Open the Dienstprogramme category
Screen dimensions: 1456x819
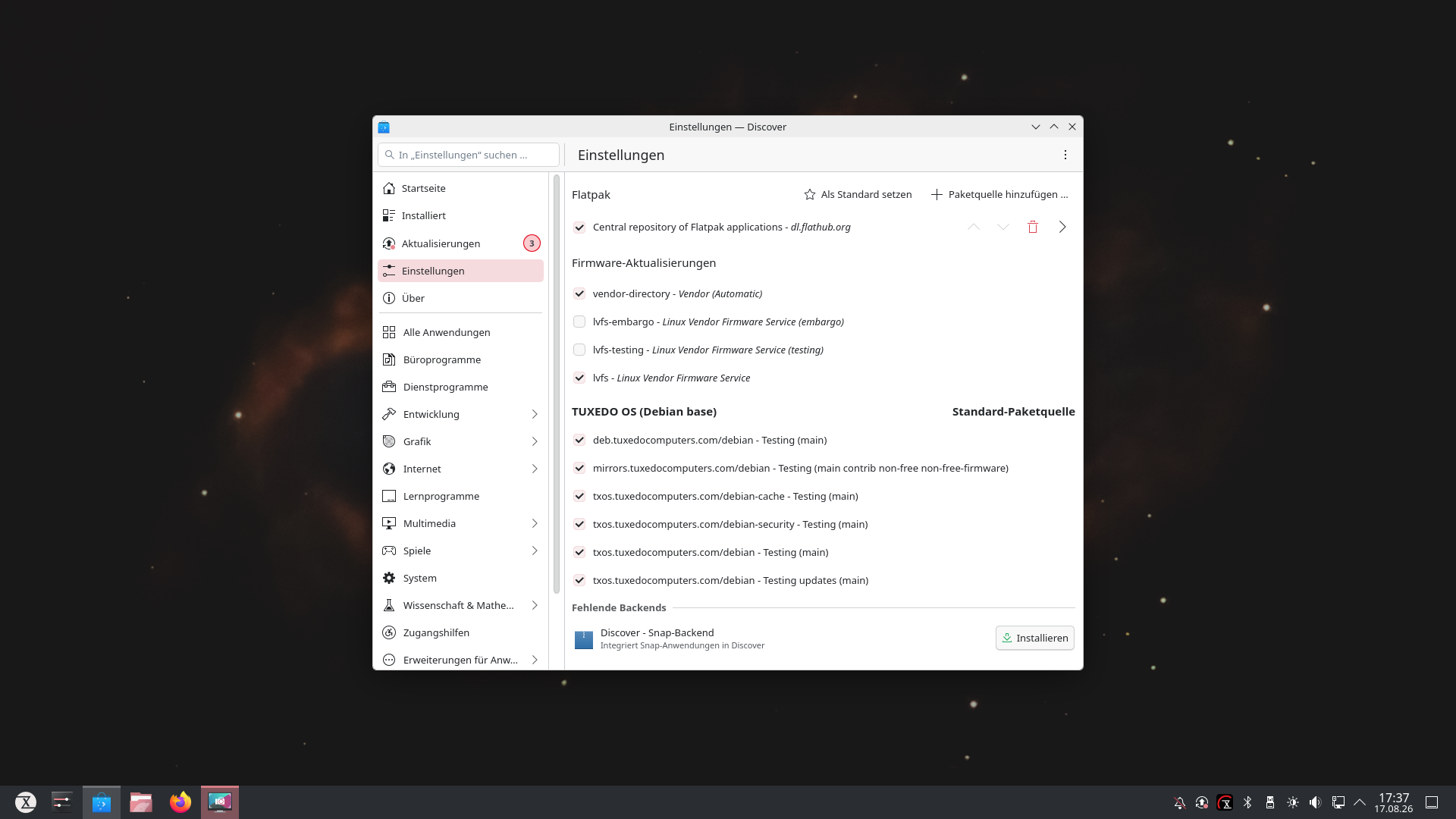point(460,387)
